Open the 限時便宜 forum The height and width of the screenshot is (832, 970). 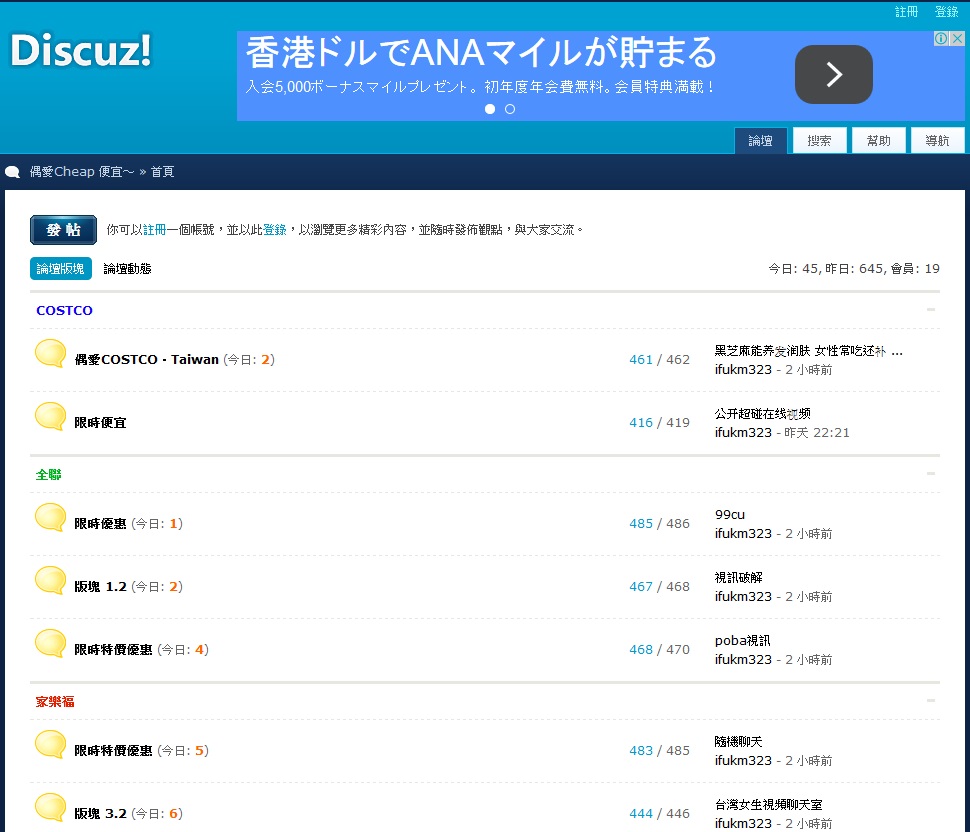100,423
